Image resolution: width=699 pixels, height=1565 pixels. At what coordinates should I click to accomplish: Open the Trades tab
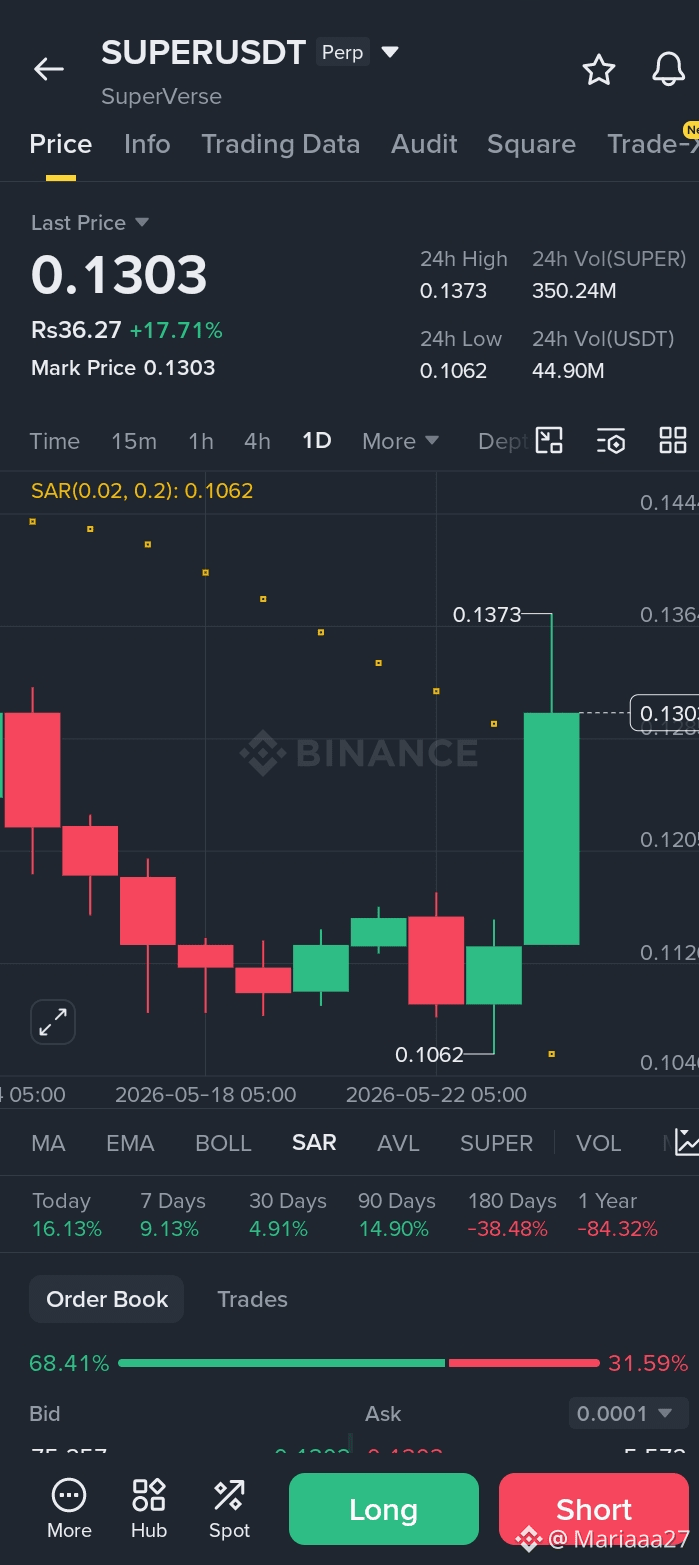tap(252, 1299)
